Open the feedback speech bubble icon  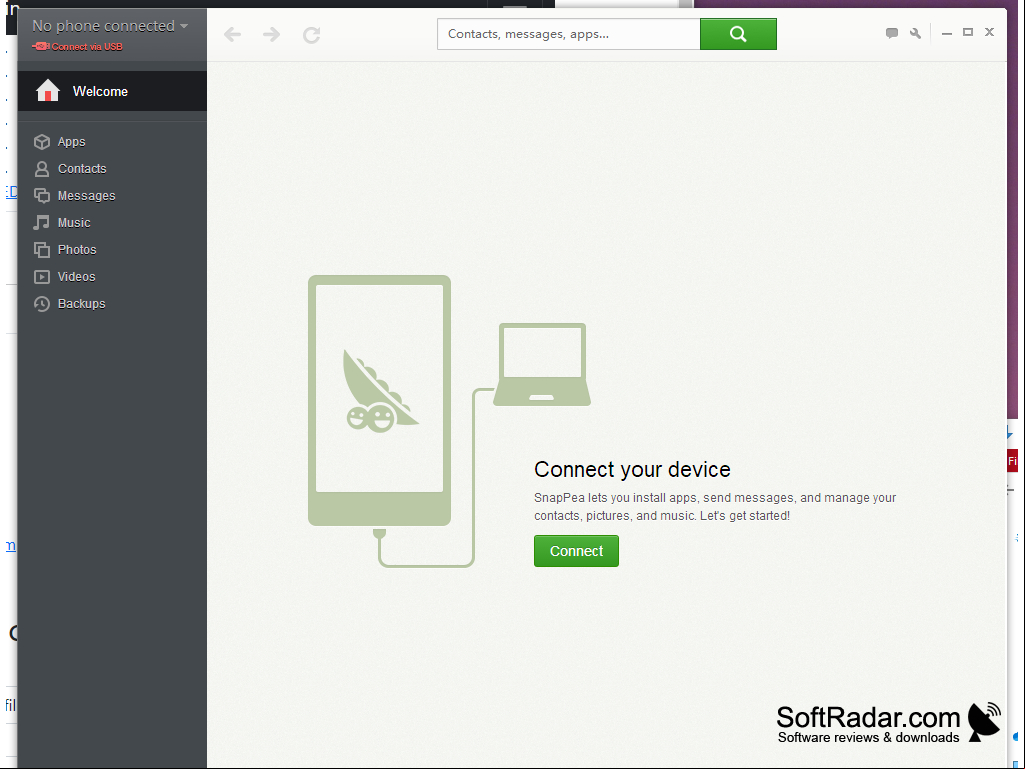coord(892,33)
